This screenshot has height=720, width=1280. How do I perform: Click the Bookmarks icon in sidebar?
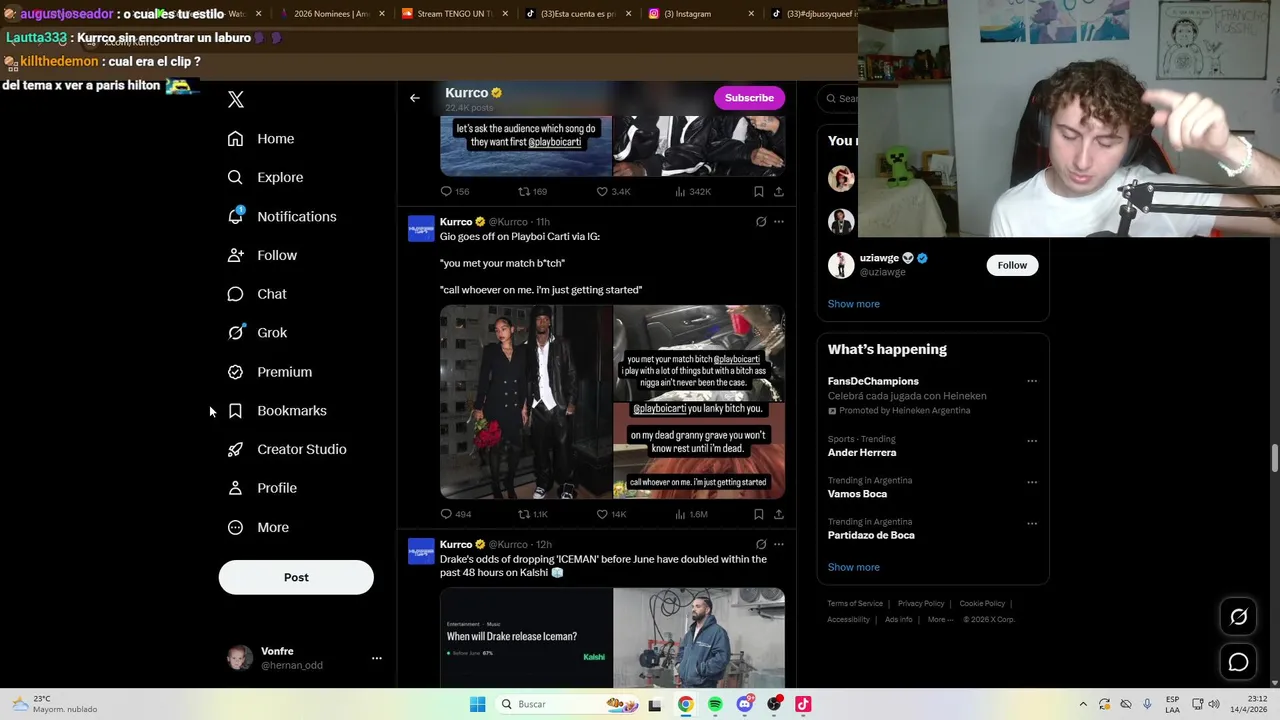(235, 411)
